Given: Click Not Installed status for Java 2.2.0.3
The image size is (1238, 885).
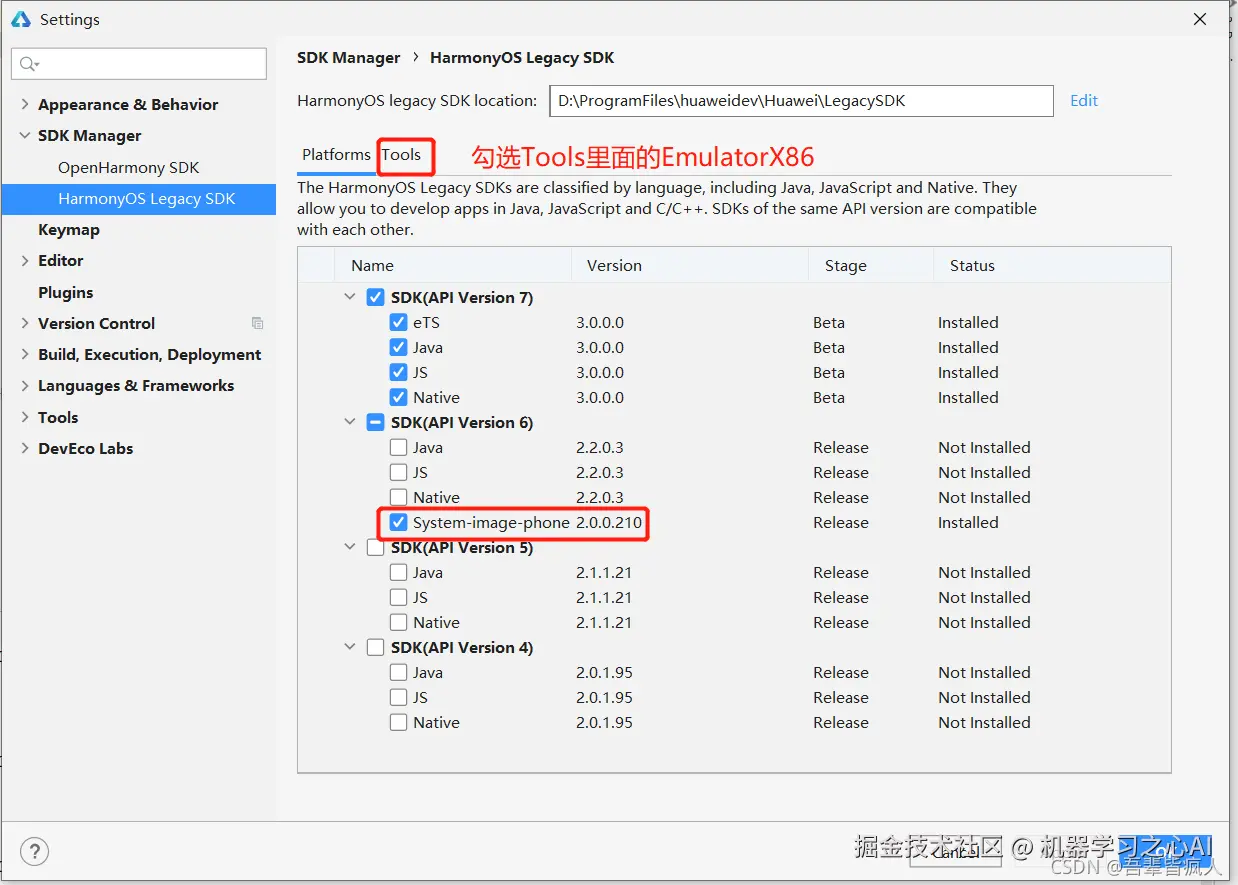Looking at the screenshot, I should click(984, 447).
